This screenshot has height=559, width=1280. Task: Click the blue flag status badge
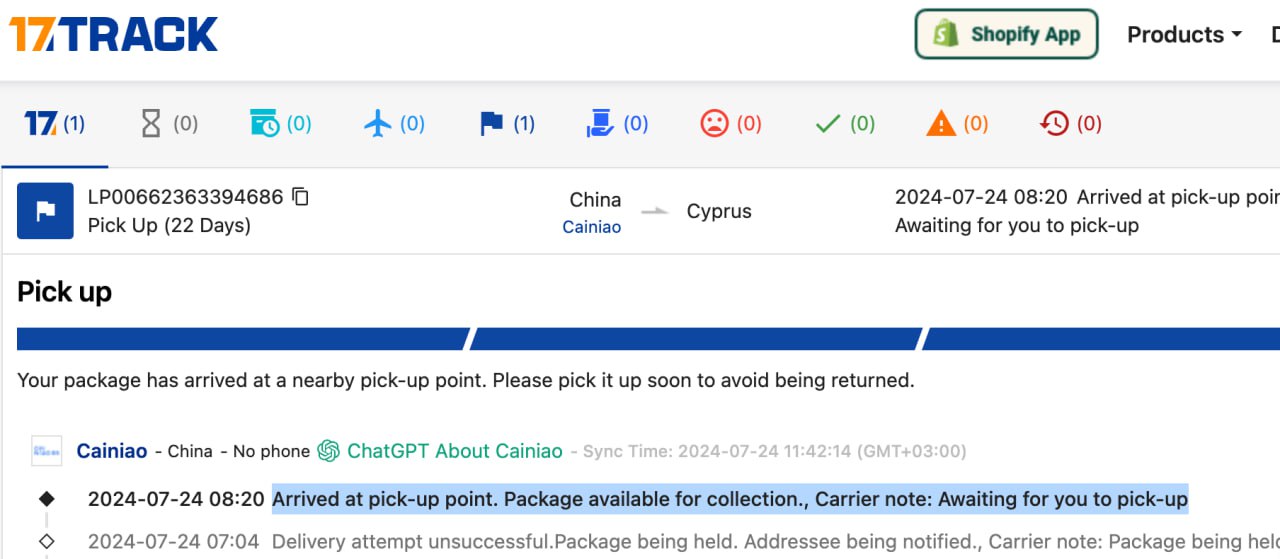click(x=45, y=211)
